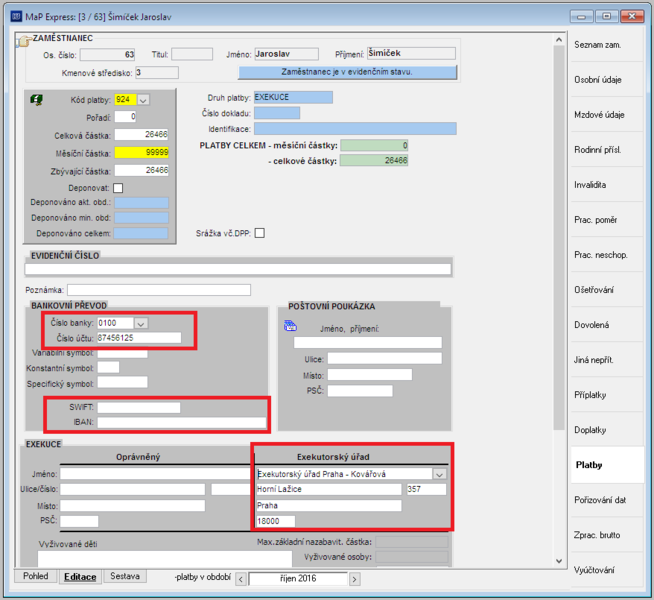Click the Ulice field in POŠTOVNÍ POUKÁZKA
The width and height of the screenshot is (654, 600).
(x=385, y=358)
